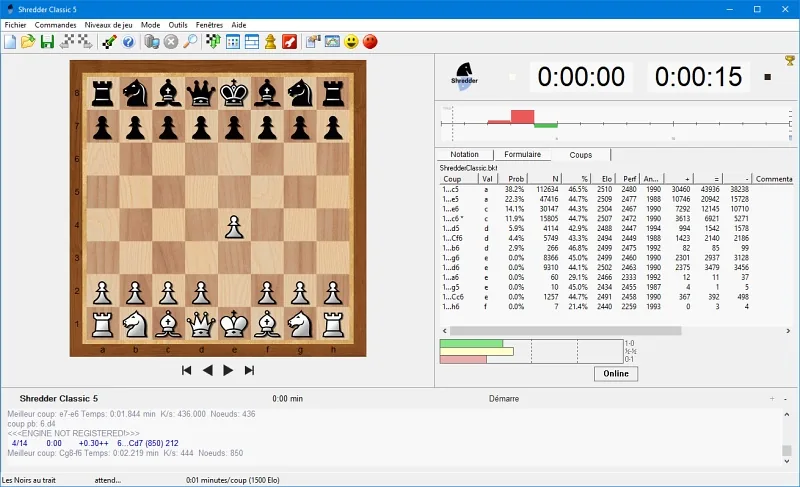Click the golden pawn toolbar icon
800x487 pixels.
[x=270, y=42]
